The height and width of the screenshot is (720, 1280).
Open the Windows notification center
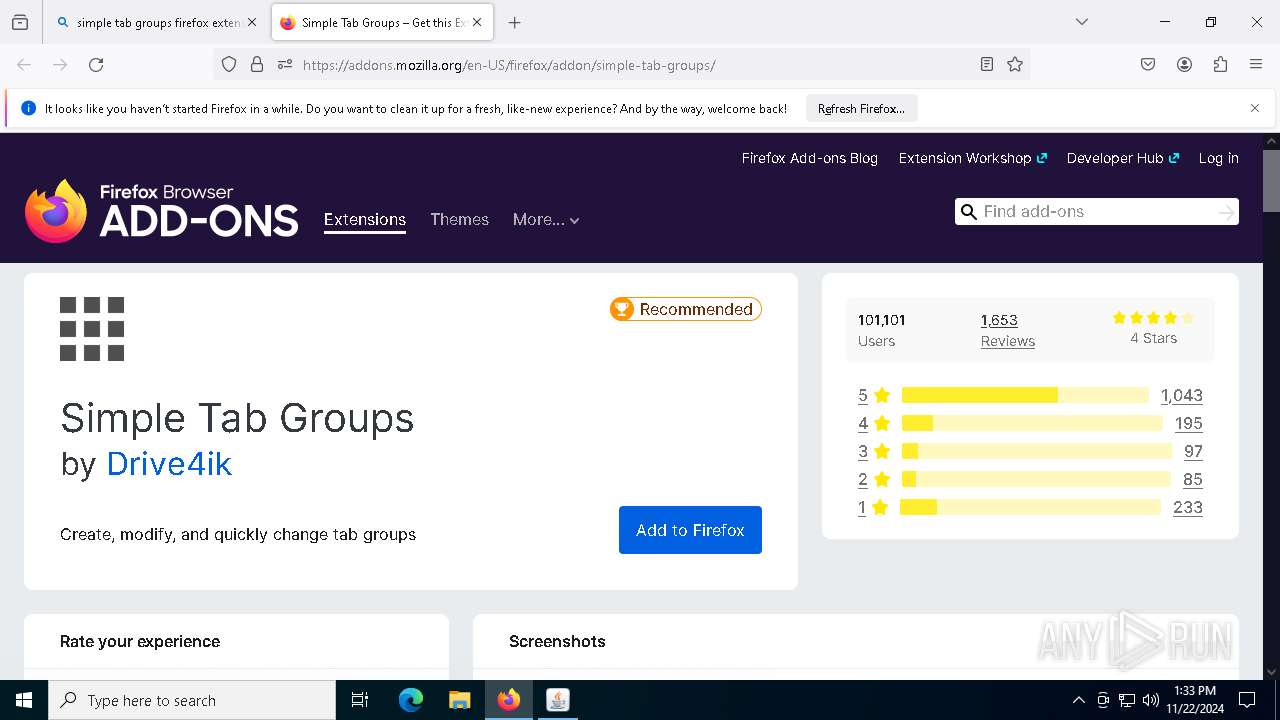[1247, 700]
